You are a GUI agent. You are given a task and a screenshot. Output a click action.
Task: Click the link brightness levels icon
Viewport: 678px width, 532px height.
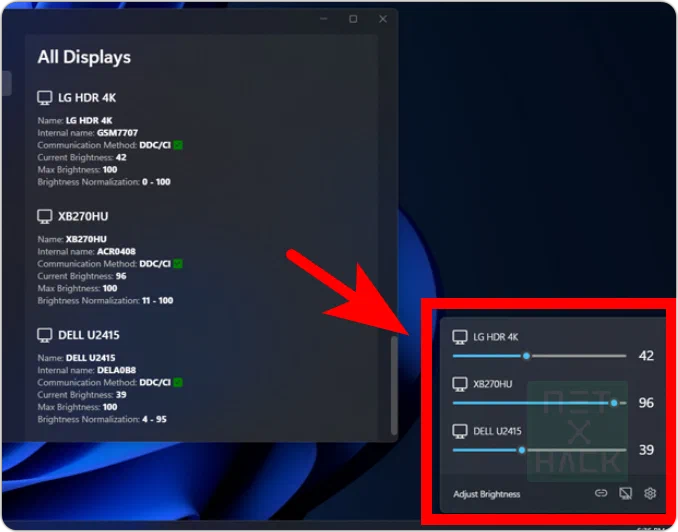[x=601, y=493]
